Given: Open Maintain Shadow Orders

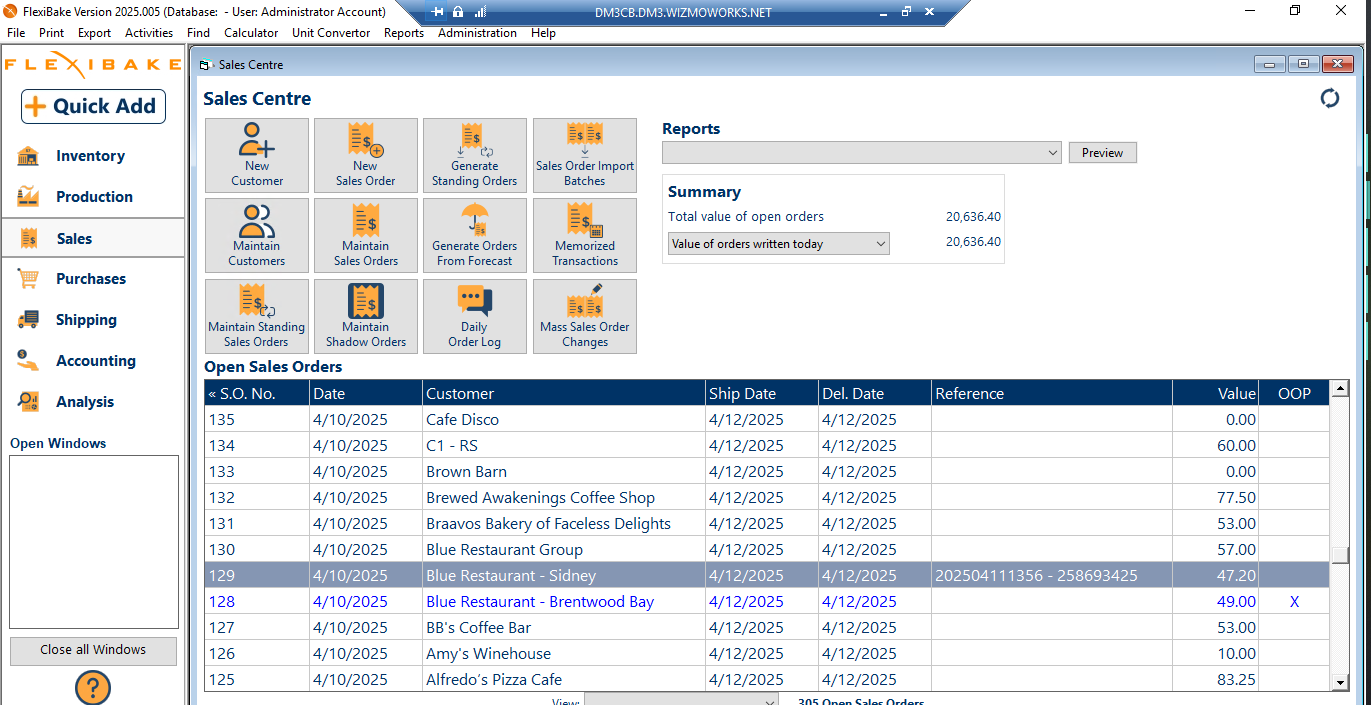Looking at the screenshot, I should (366, 316).
